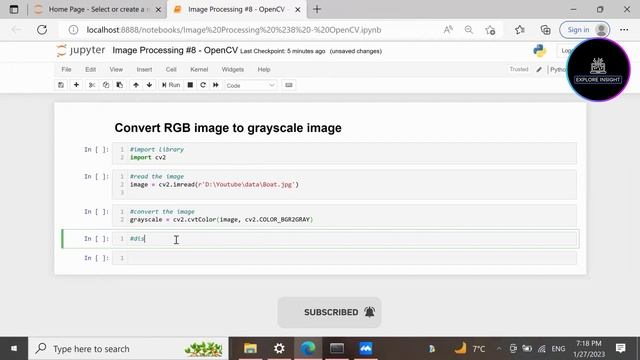The height and width of the screenshot is (360, 640).
Task: Click the cv2.cvtColor grayscale code cell
Action: click(x=344, y=216)
